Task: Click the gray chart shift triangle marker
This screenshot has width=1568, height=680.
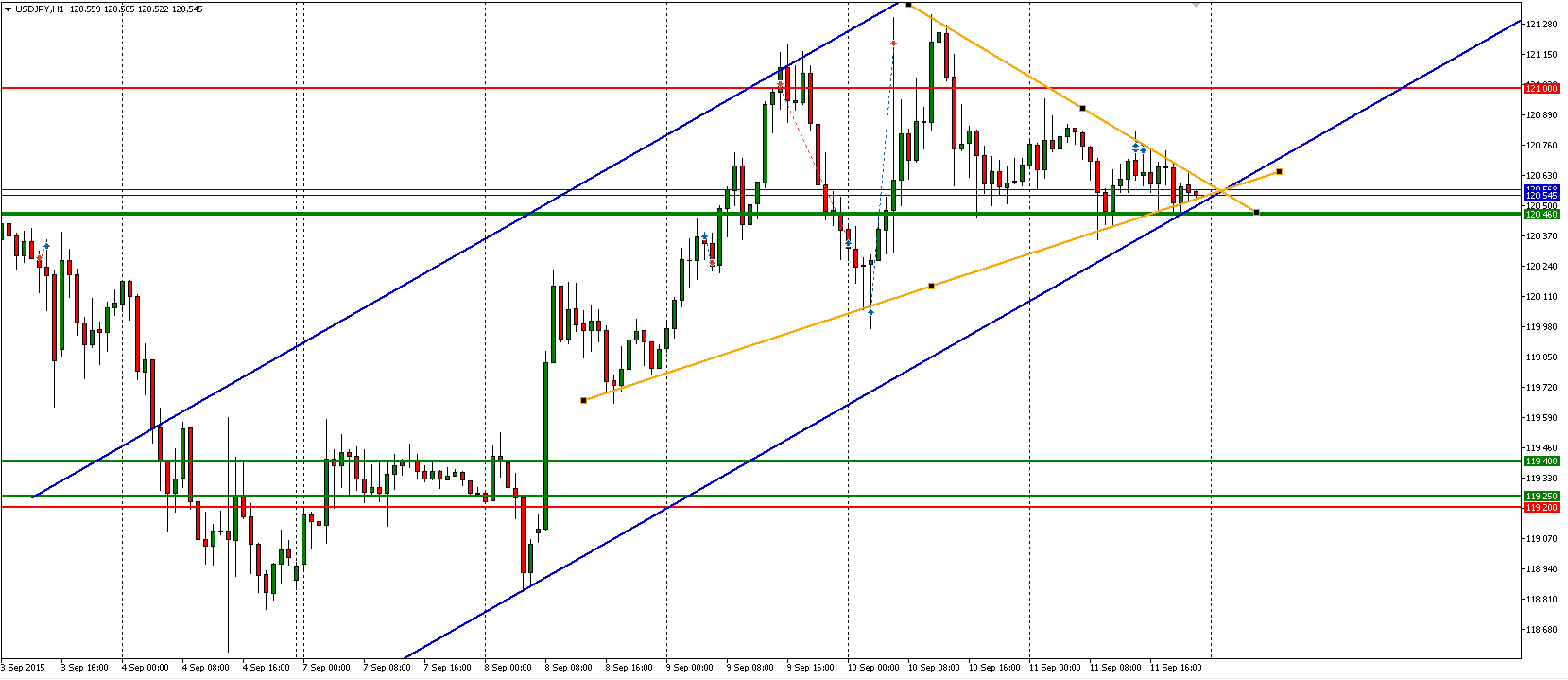Action: pos(1197,5)
